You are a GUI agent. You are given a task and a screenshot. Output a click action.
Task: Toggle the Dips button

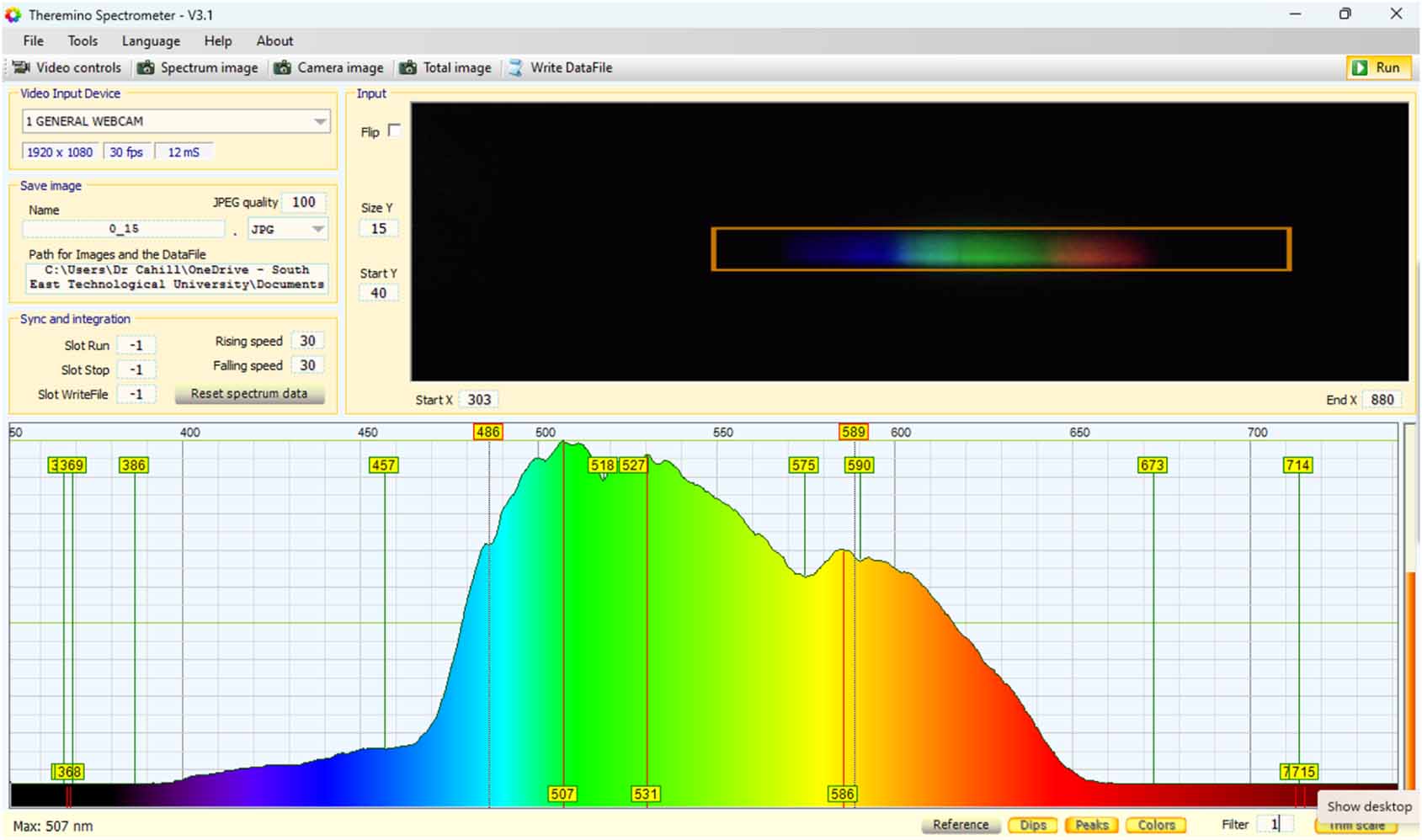point(1033,825)
